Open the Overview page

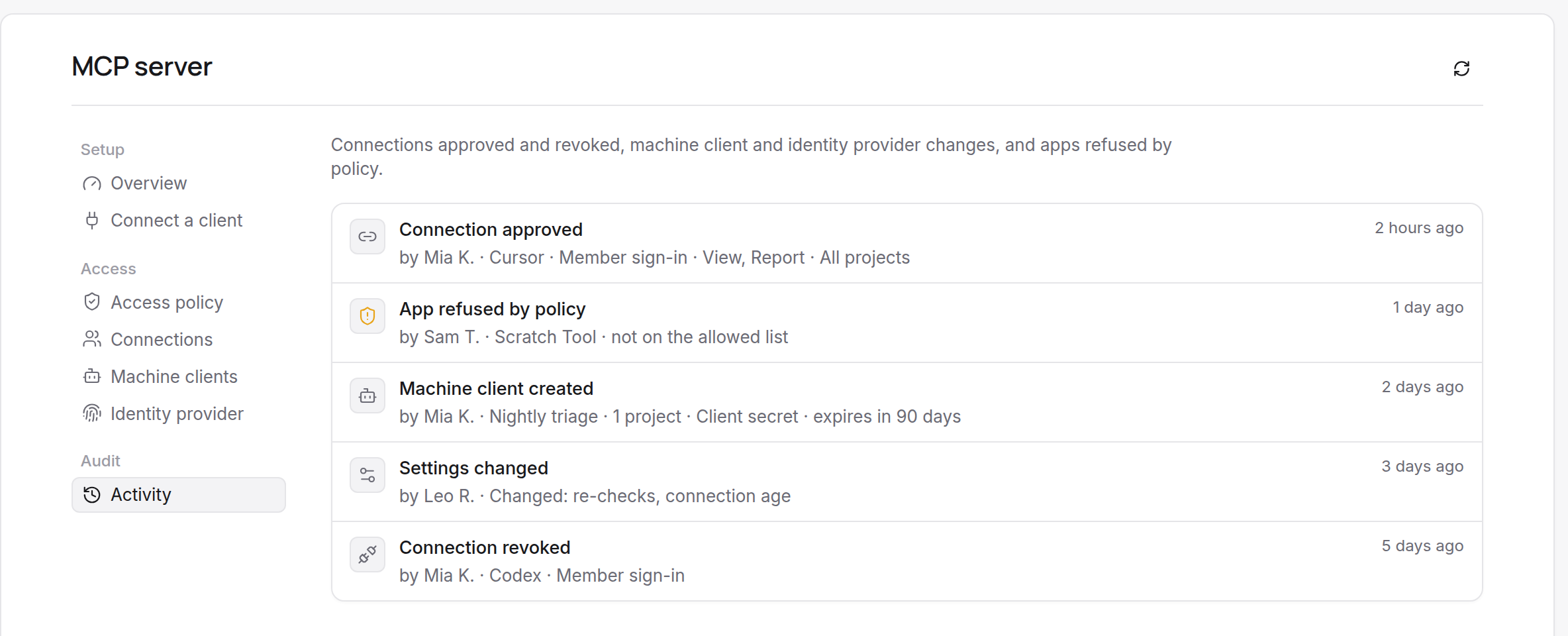point(179,184)
